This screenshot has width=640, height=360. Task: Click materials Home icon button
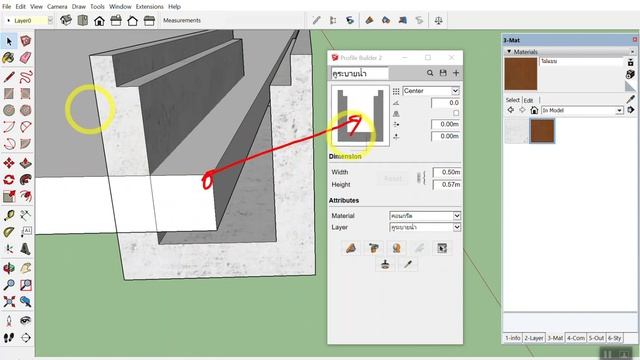click(534, 110)
